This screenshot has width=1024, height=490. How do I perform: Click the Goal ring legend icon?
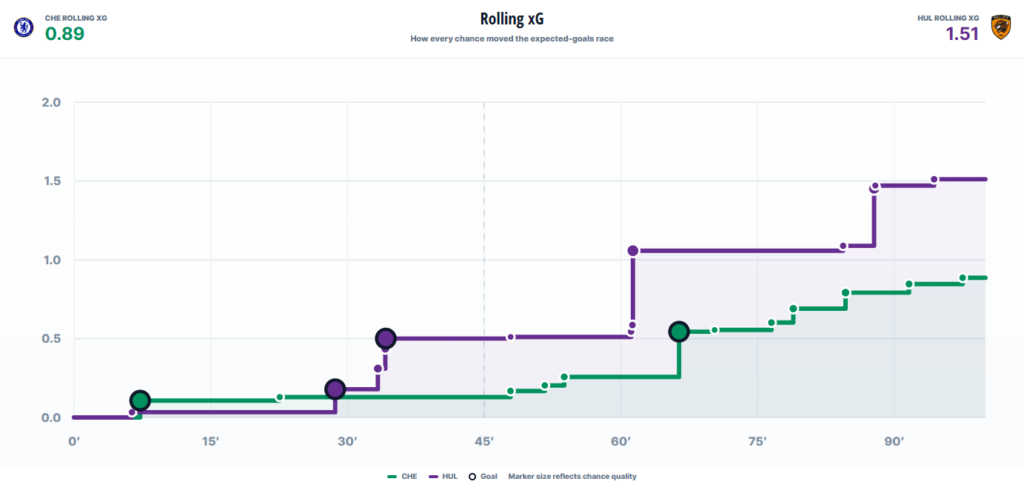pyautogui.click(x=473, y=476)
